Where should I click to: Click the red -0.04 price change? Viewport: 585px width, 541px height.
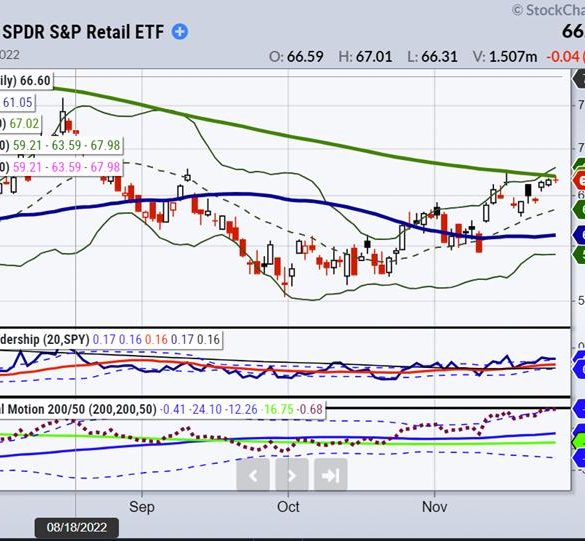click(563, 57)
